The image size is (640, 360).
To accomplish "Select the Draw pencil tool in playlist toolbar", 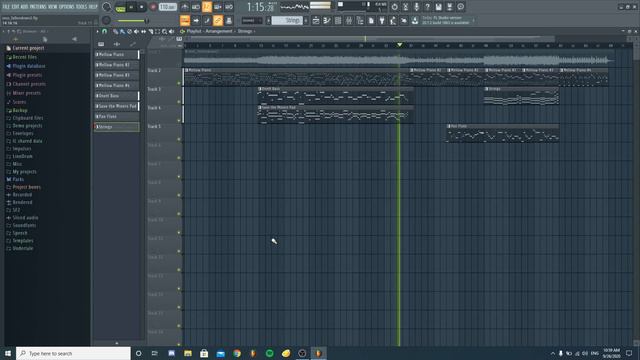I will (x=116, y=31).
